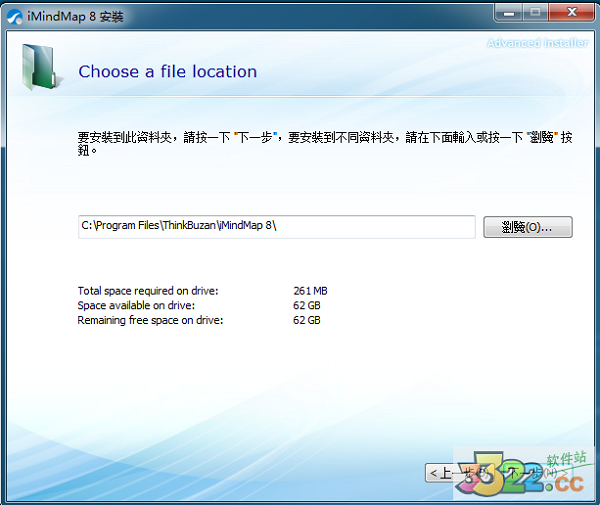Click the '261 MB' value
Viewport: 600px width, 505px height.
(x=310, y=291)
